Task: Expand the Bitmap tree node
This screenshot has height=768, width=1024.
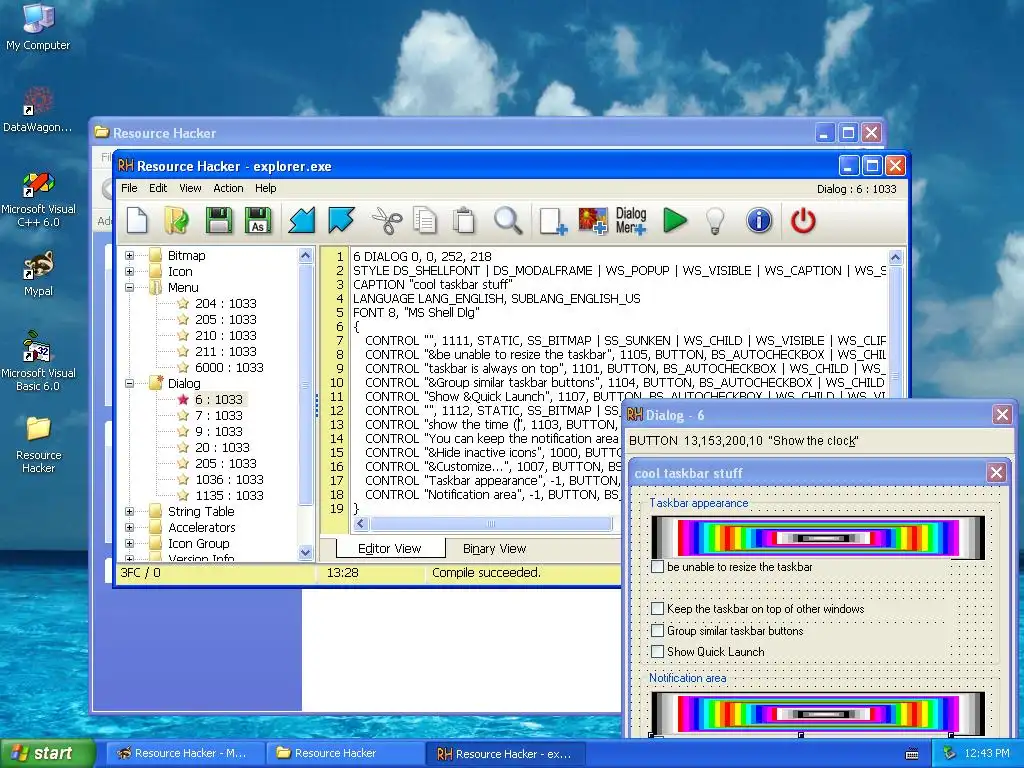Action: pyautogui.click(x=129, y=255)
